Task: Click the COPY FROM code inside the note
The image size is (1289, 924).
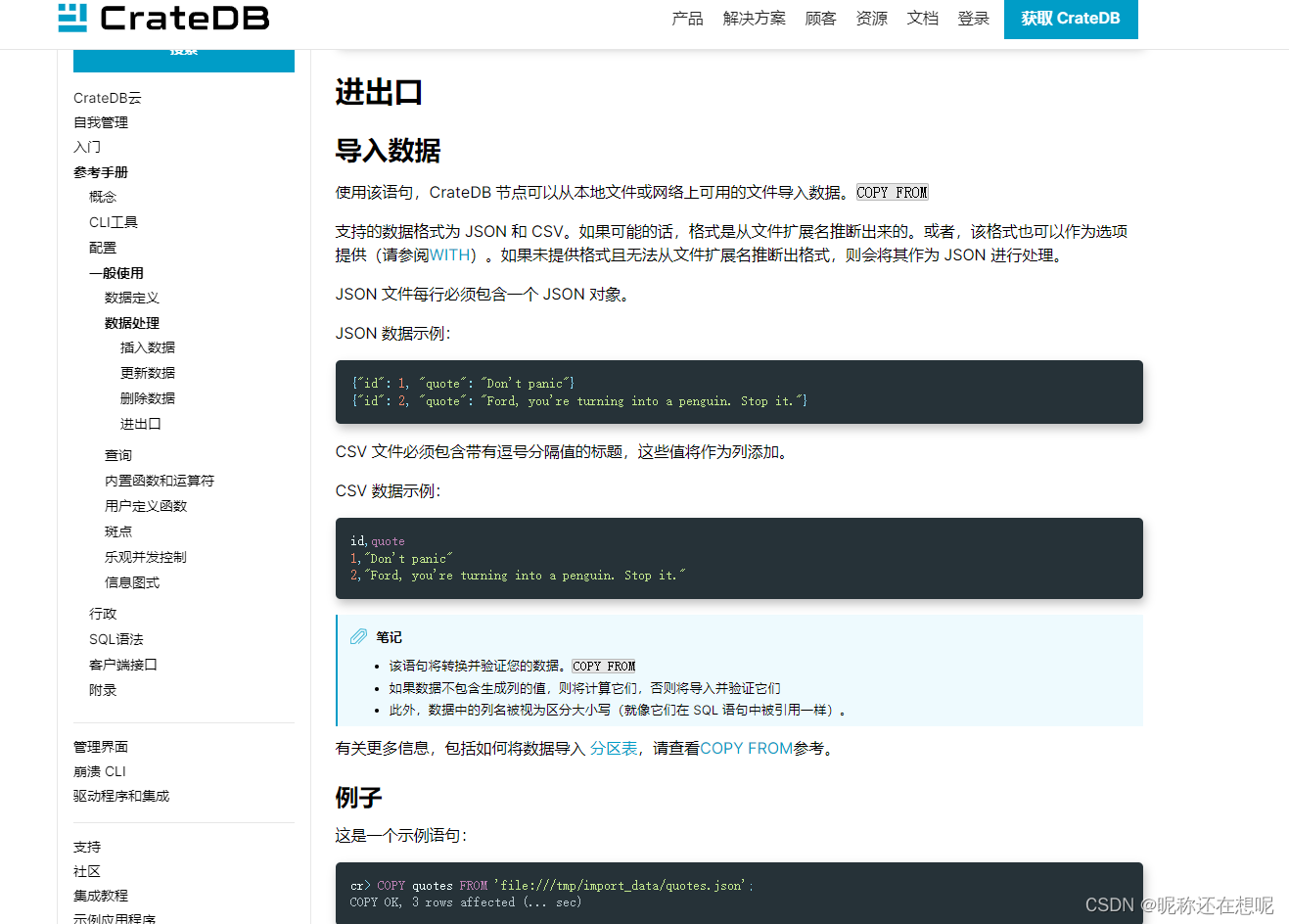Action: (604, 666)
